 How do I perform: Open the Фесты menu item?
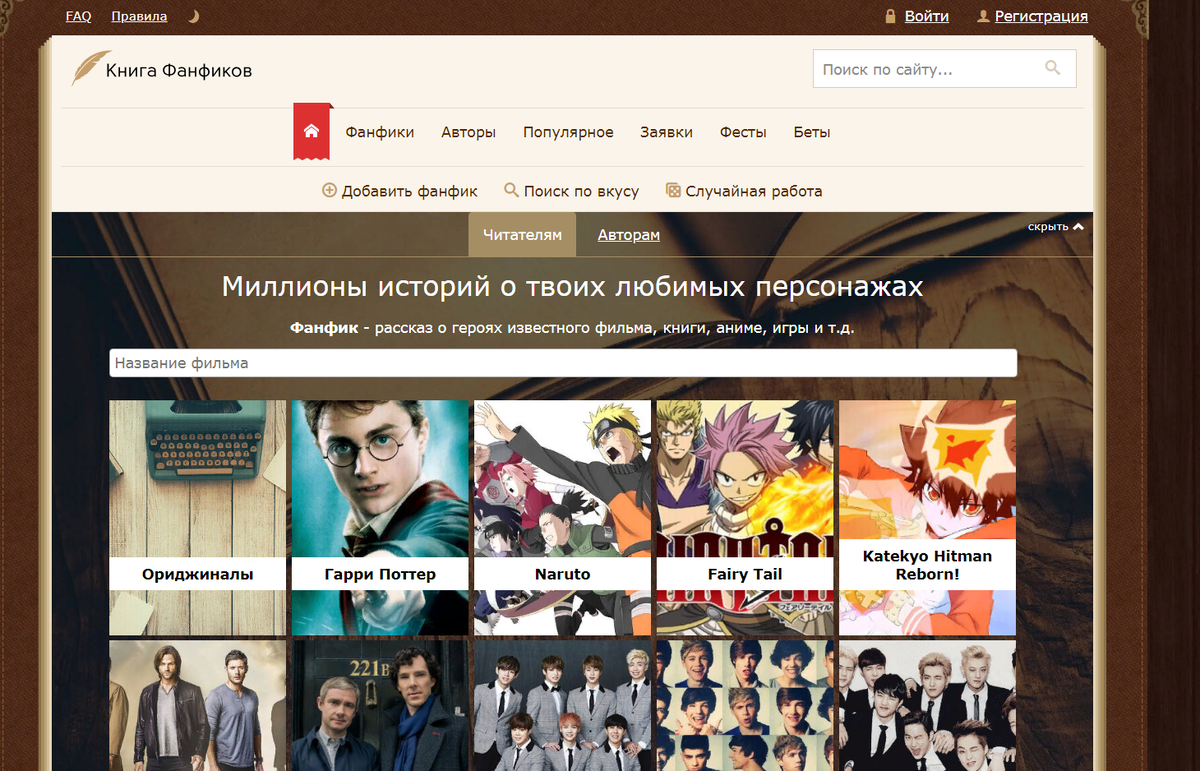point(743,132)
